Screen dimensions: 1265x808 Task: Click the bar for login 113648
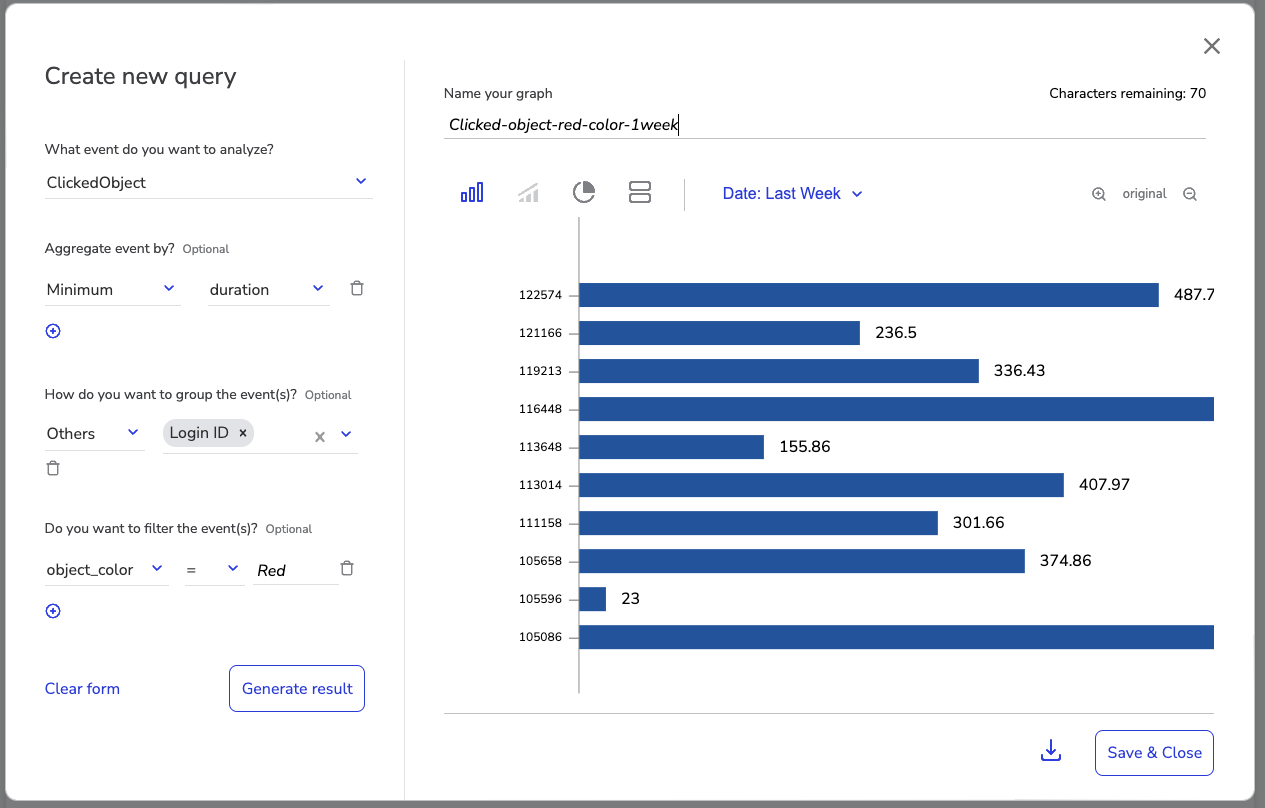tap(671, 447)
